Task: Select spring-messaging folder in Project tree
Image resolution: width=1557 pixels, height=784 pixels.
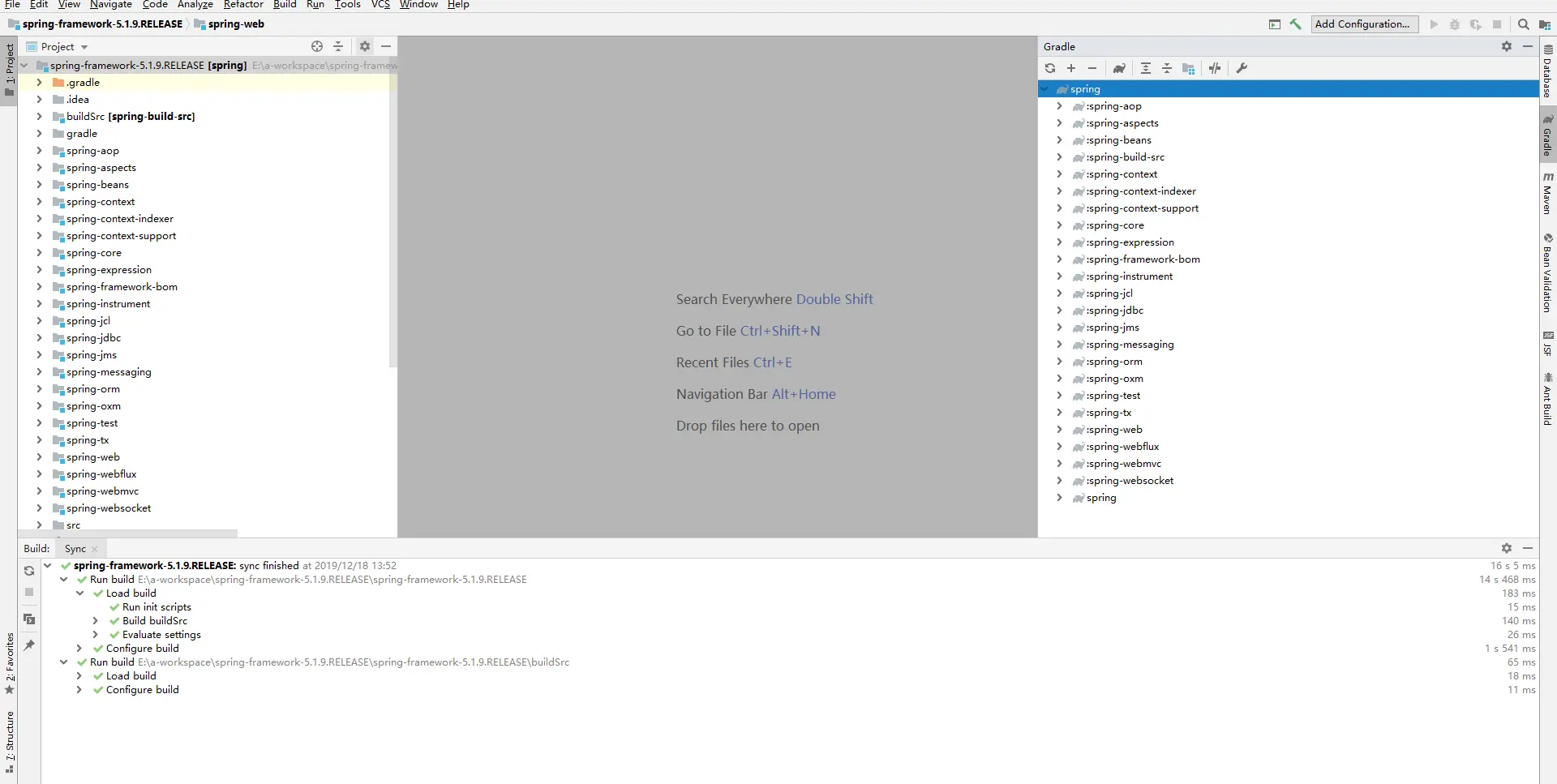Action: 109,372
